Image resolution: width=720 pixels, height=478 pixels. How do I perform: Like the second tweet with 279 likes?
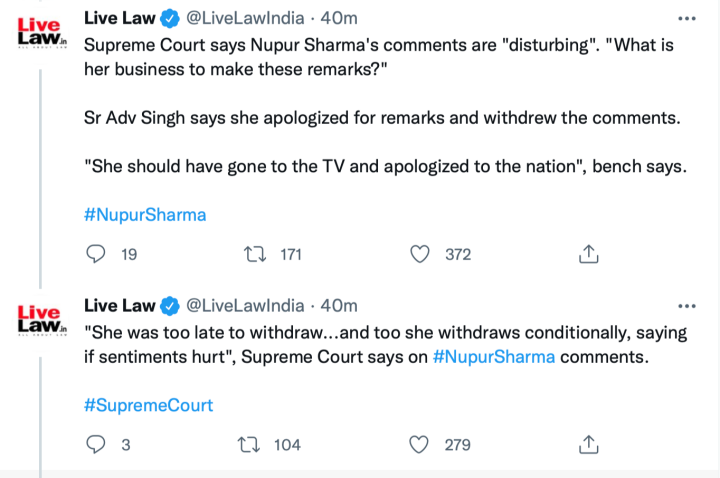click(x=421, y=444)
